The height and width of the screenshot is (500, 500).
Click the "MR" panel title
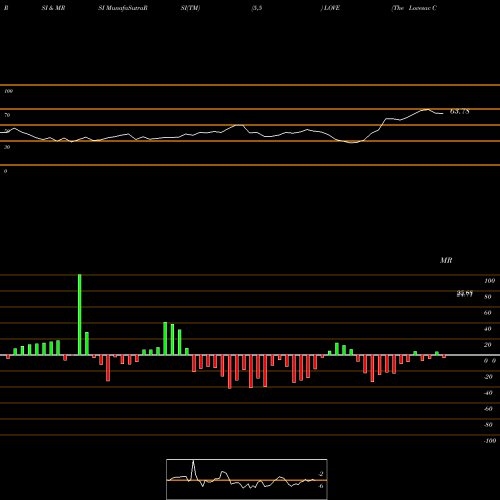click(446, 260)
